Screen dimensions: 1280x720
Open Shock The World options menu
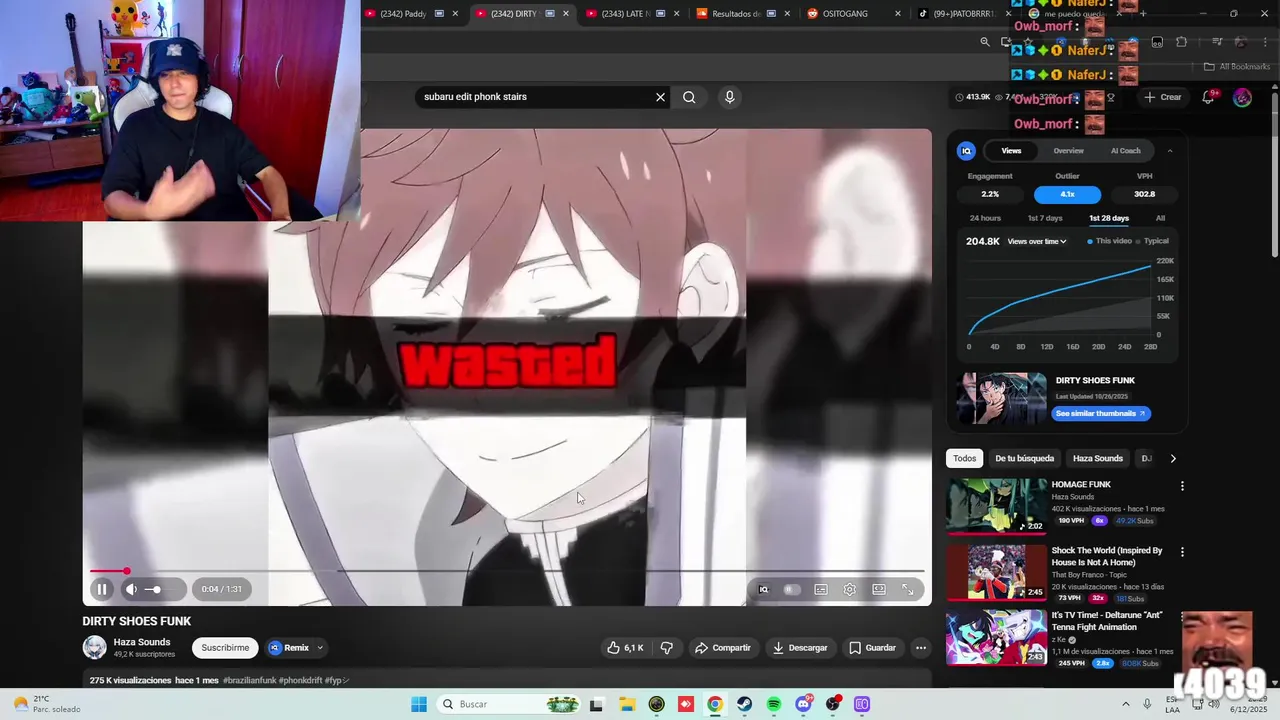[1182, 551]
